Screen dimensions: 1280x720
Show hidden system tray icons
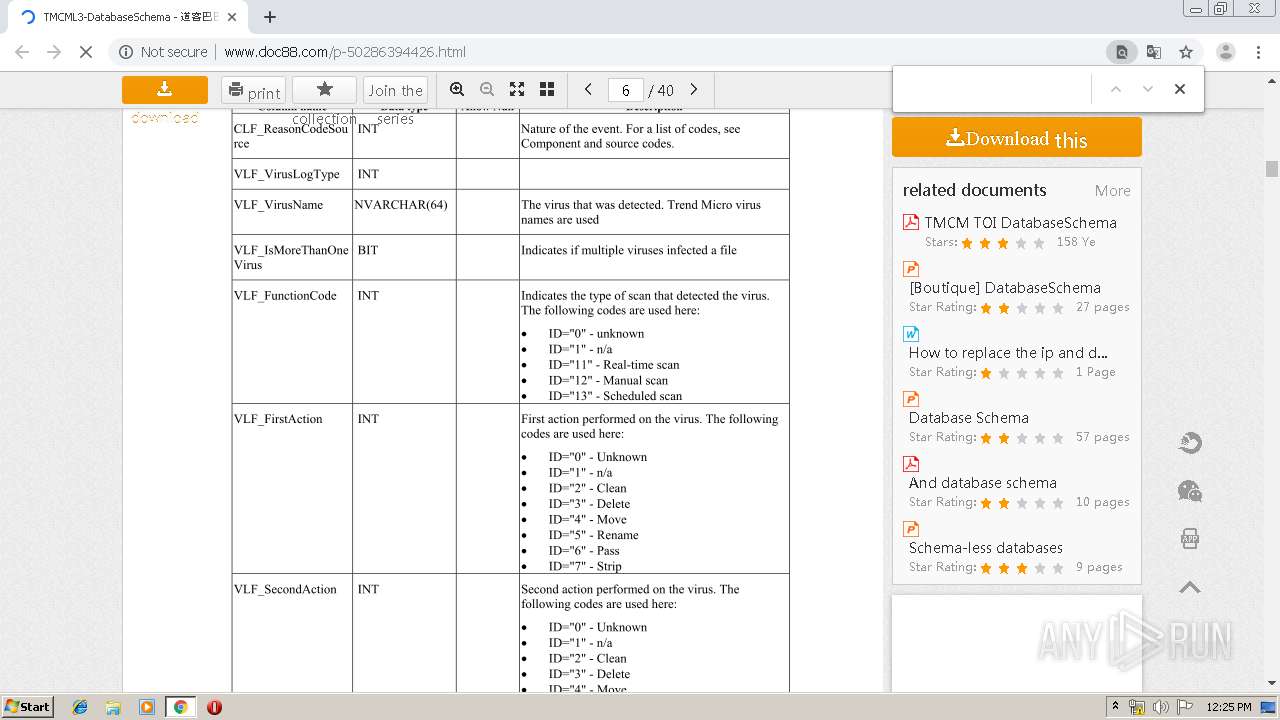1115,706
